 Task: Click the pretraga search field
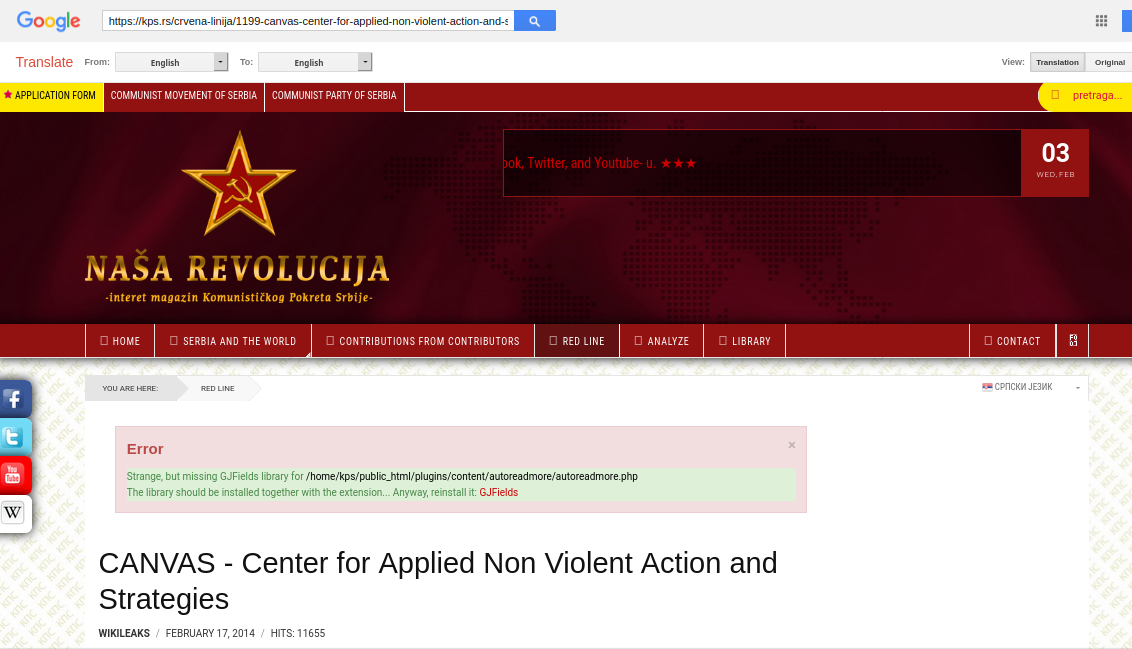point(1087,95)
